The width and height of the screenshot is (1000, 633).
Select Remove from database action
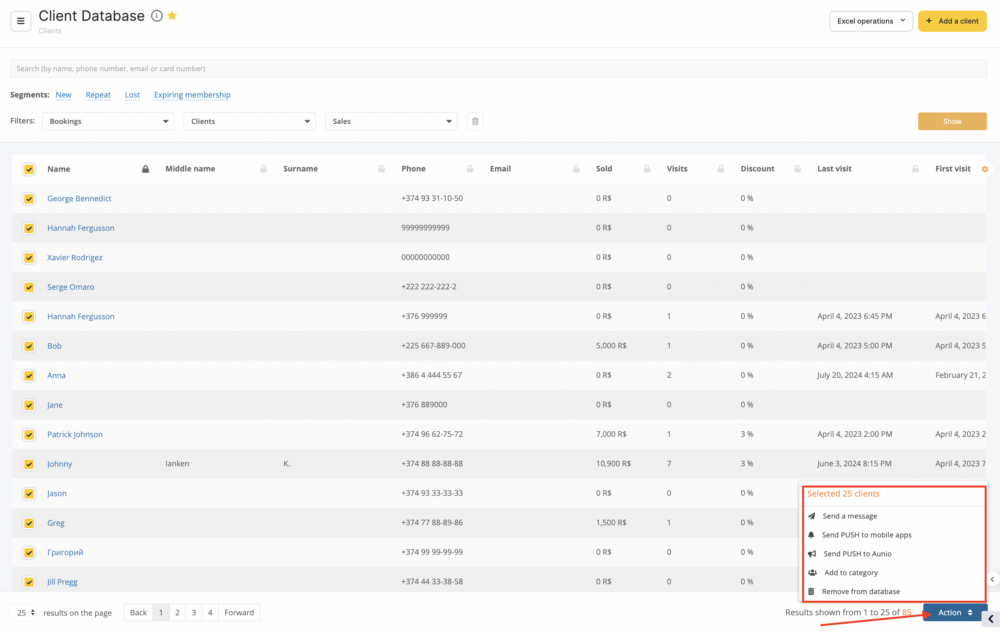[861, 592]
